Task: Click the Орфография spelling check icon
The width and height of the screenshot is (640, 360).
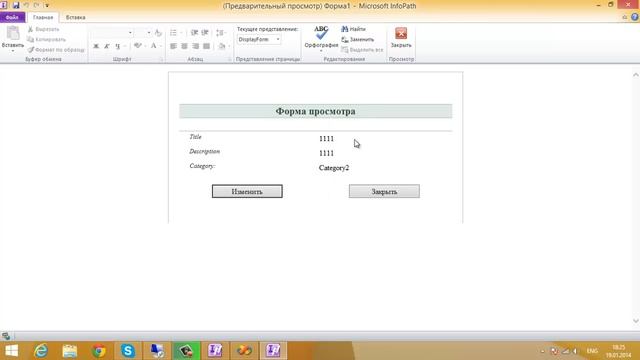Action: 321,33
